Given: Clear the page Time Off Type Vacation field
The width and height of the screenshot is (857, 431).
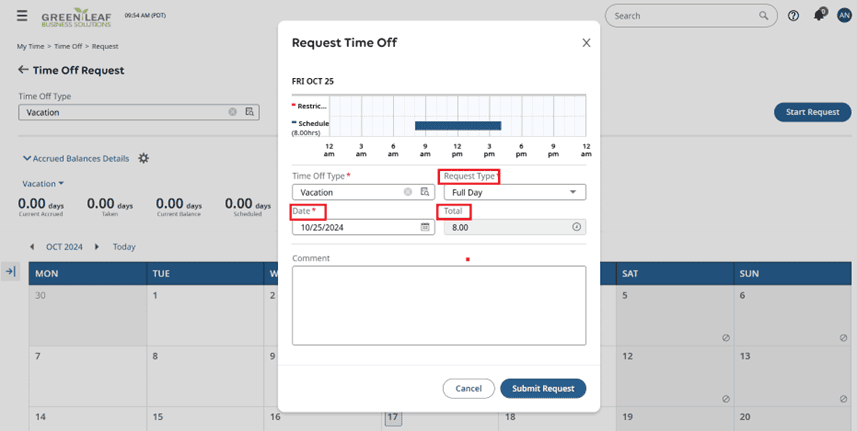Looking at the screenshot, I should click(x=232, y=112).
